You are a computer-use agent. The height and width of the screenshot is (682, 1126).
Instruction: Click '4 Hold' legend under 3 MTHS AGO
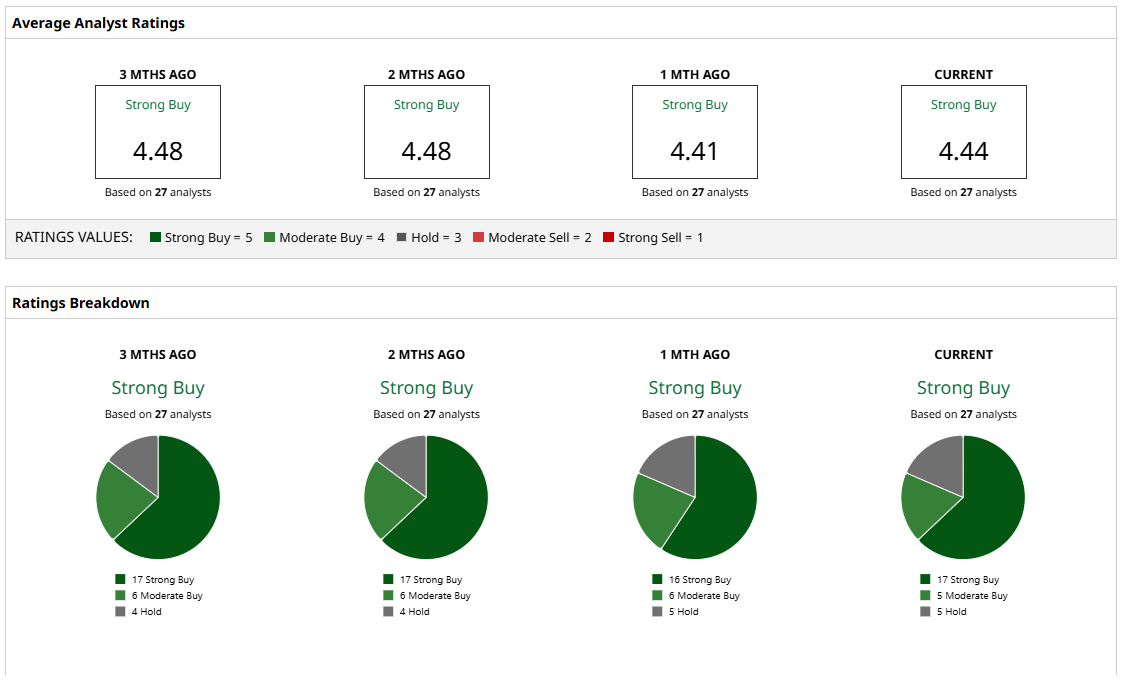pos(139,612)
